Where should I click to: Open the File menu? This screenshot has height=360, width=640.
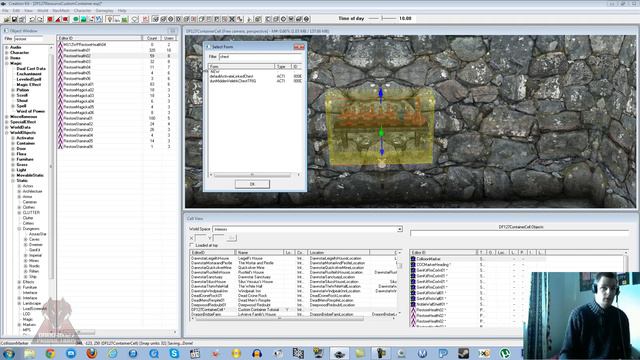5,11
